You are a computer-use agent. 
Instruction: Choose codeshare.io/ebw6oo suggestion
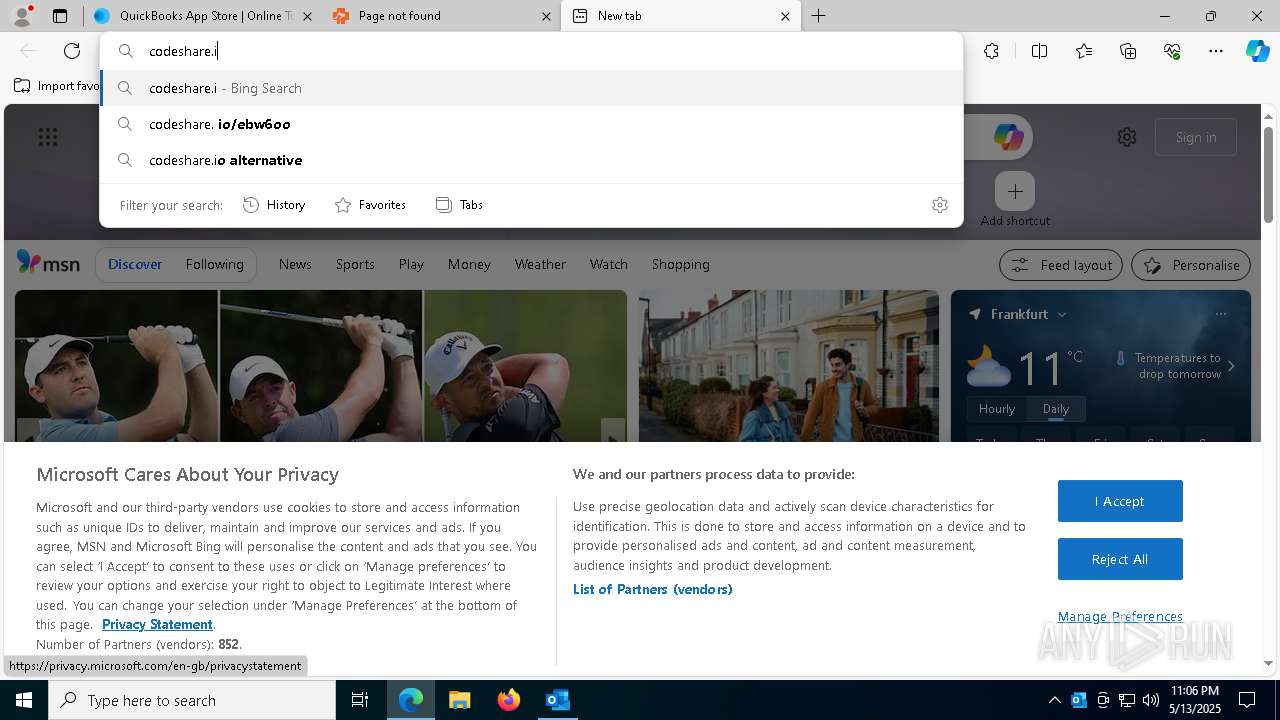(x=531, y=124)
